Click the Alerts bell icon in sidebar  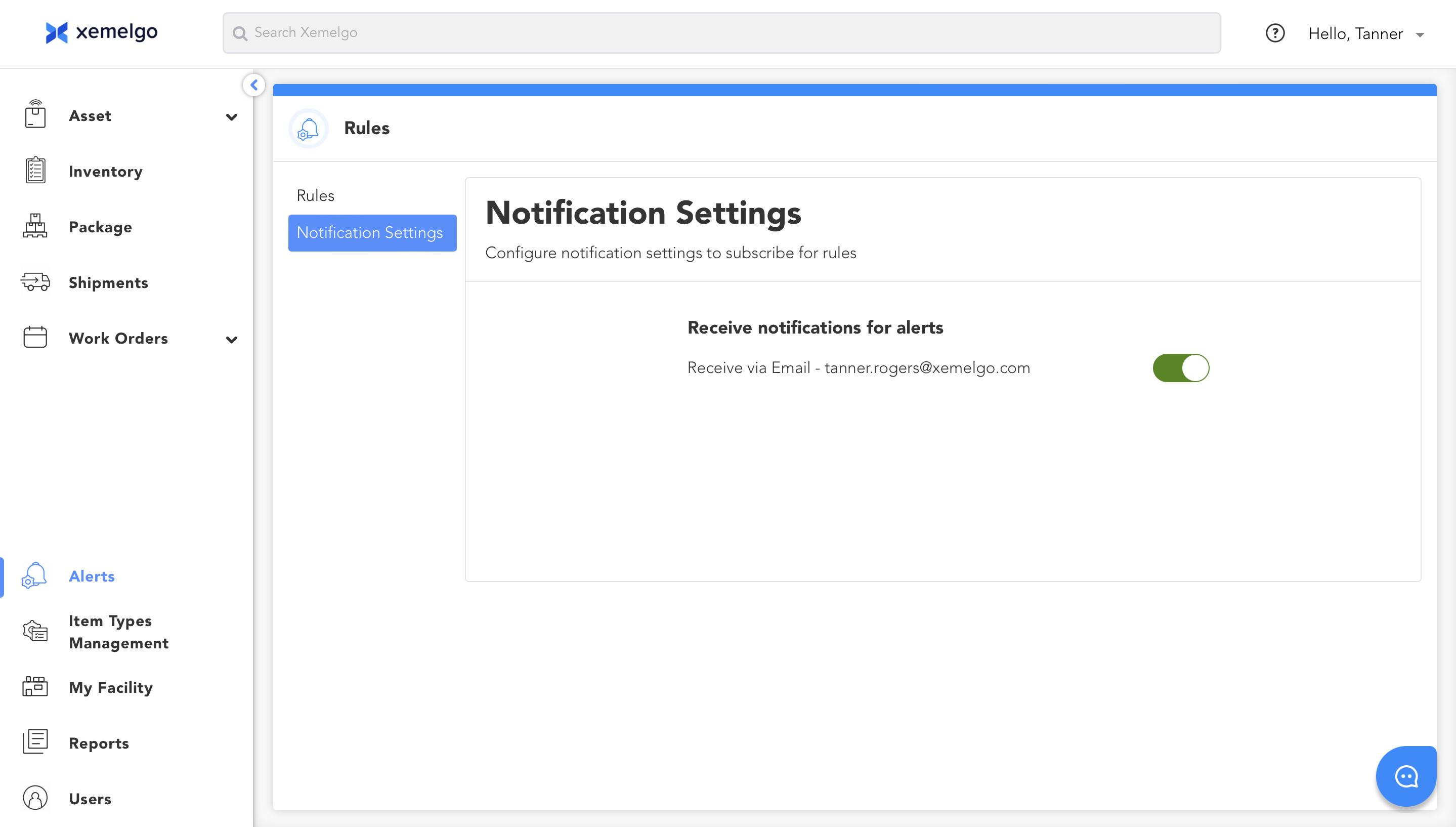(x=34, y=576)
